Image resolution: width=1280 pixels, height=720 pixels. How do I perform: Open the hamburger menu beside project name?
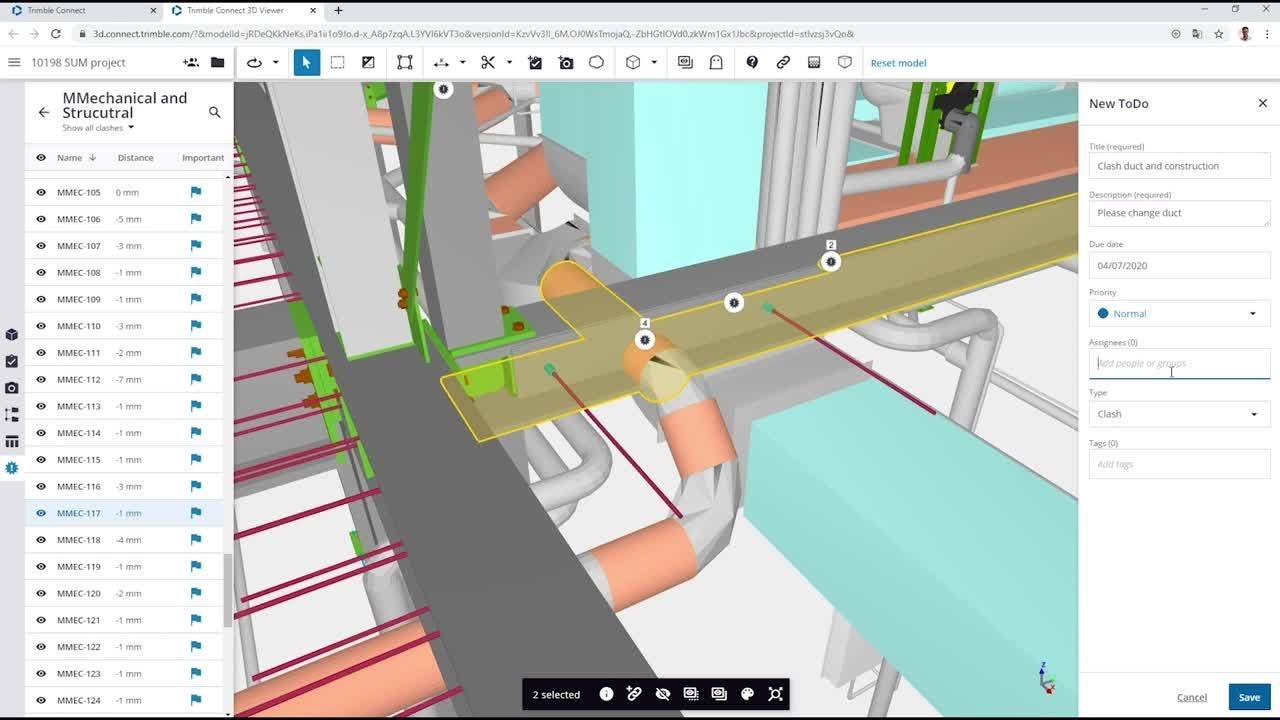point(14,62)
